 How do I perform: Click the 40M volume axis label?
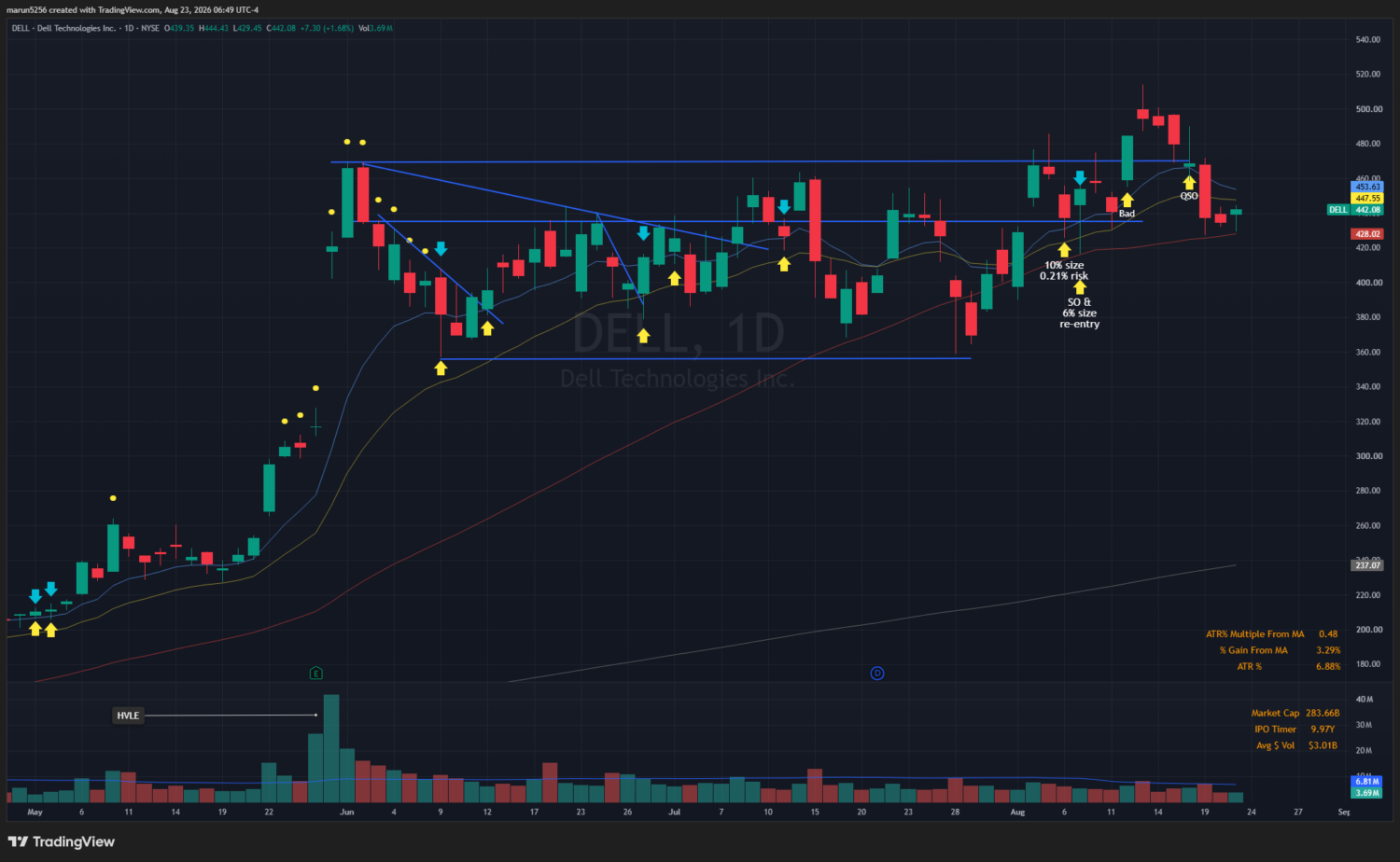click(x=1364, y=699)
